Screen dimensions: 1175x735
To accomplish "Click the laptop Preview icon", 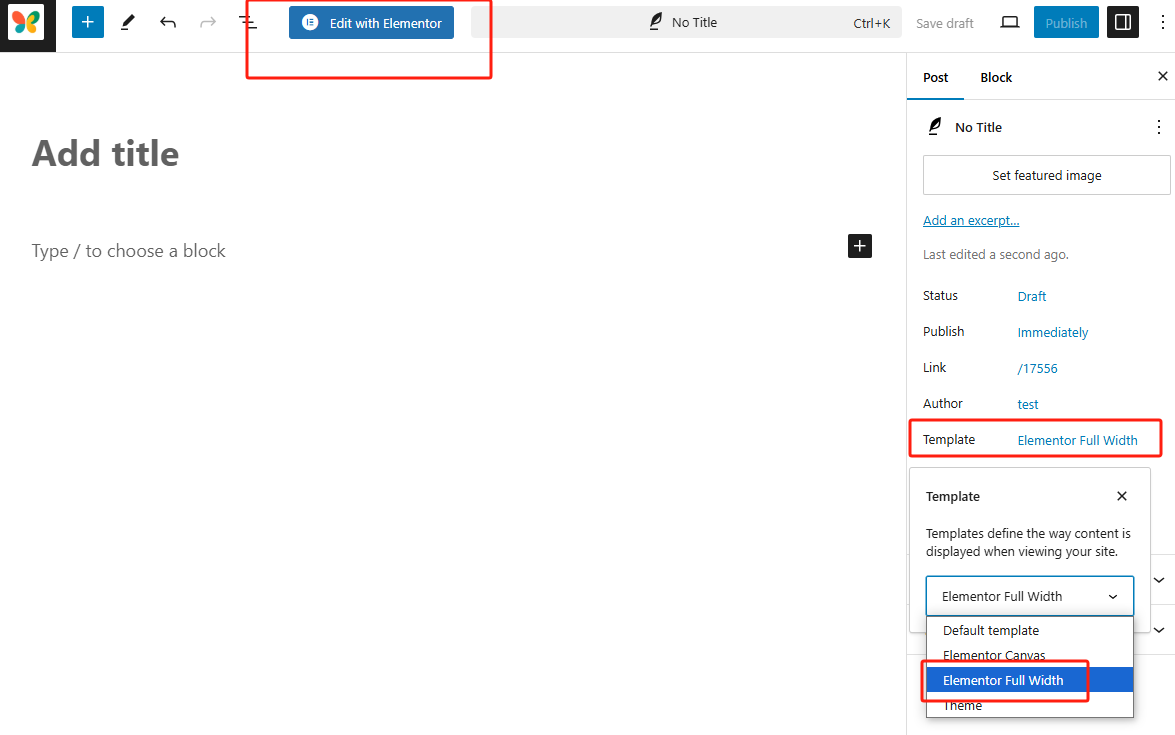I will pos(1010,22).
